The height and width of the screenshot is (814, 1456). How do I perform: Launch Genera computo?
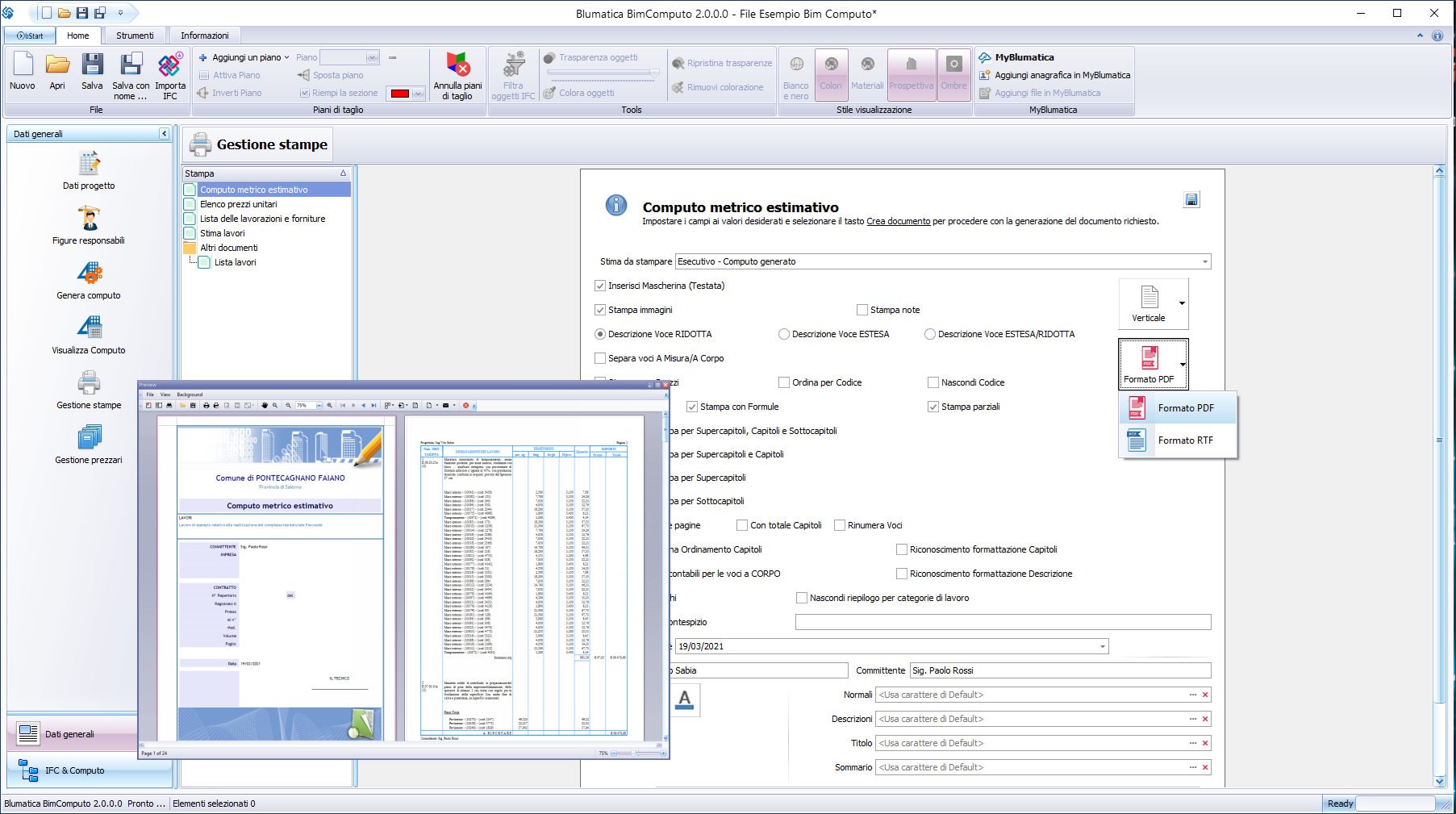click(x=89, y=281)
